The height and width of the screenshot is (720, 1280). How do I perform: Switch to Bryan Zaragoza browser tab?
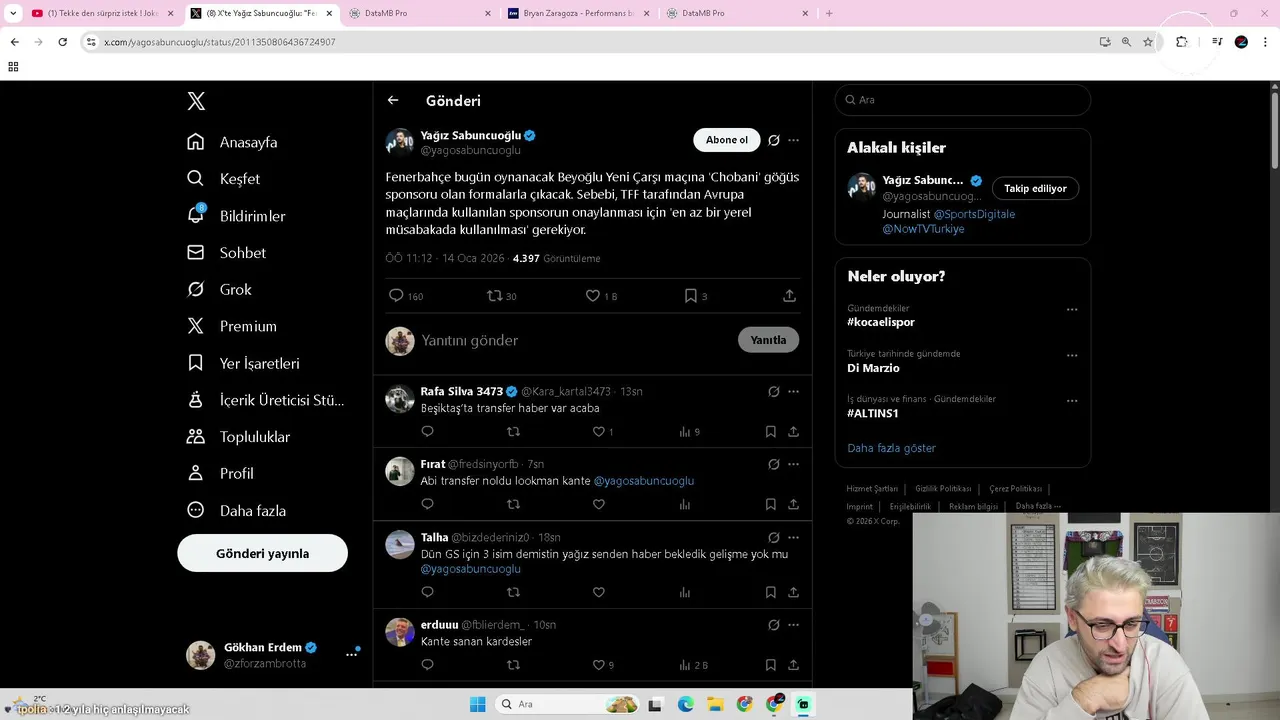578,14
